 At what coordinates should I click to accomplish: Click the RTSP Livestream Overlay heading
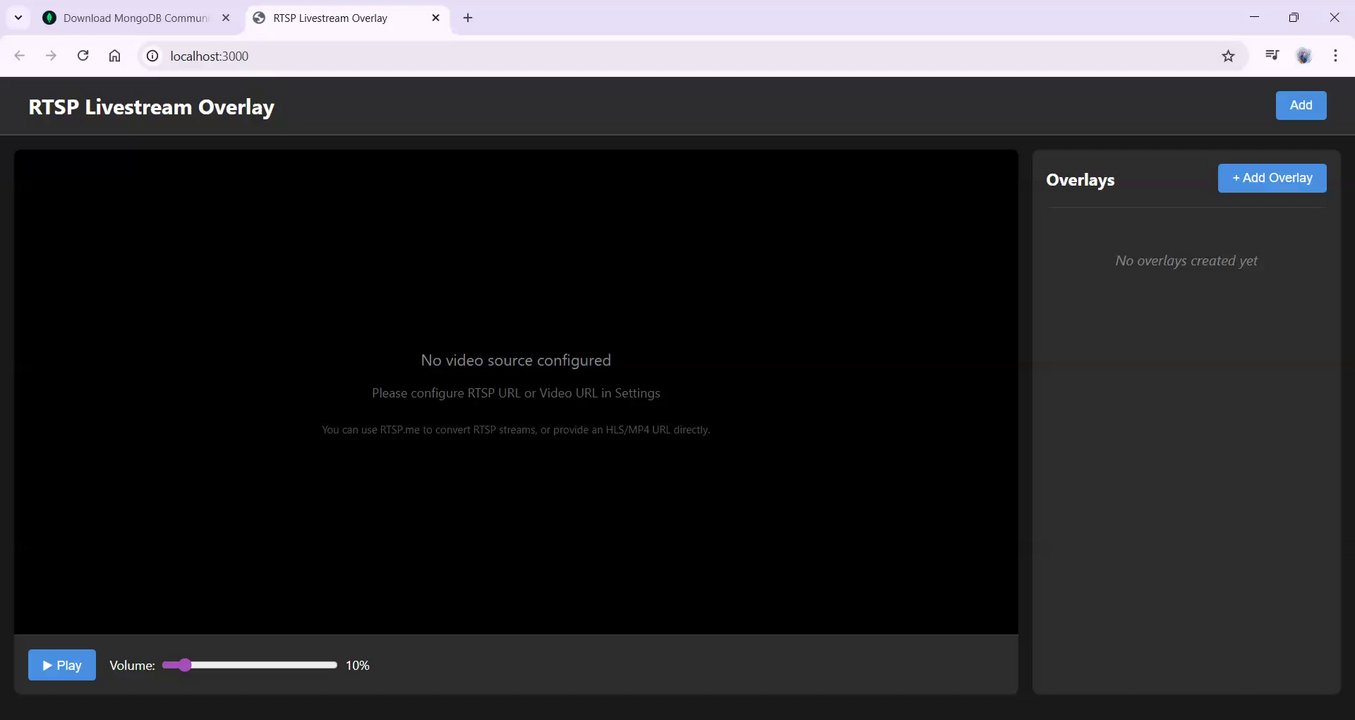pos(151,107)
